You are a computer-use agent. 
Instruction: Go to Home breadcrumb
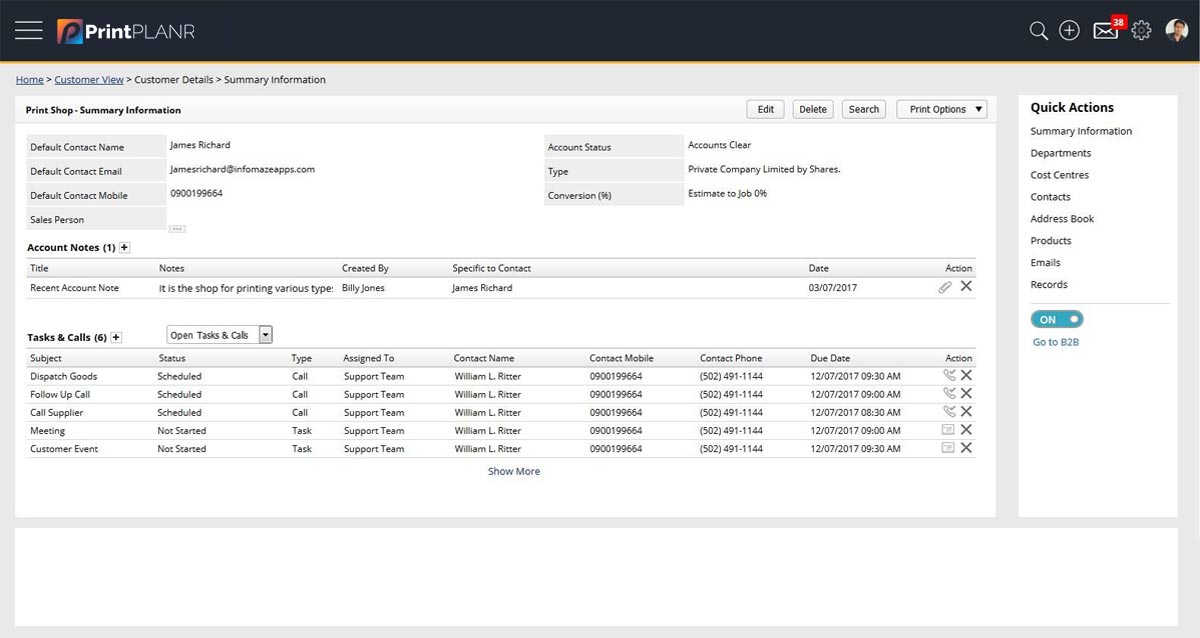tap(30, 79)
